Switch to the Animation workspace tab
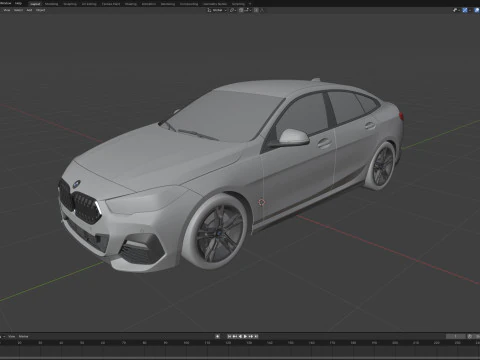 (x=149, y=4)
